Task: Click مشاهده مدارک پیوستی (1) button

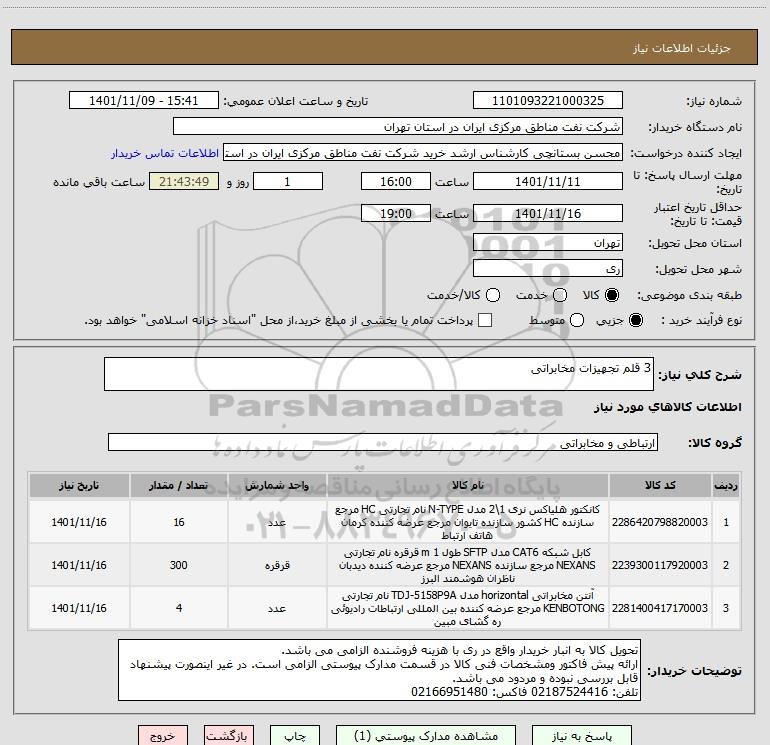Action: tap(426, 736)
